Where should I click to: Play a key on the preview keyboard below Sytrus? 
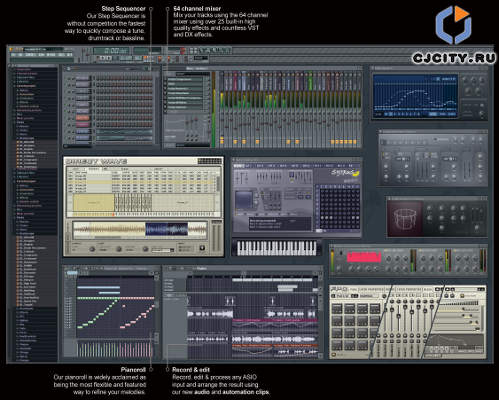[x=277, y=248]
